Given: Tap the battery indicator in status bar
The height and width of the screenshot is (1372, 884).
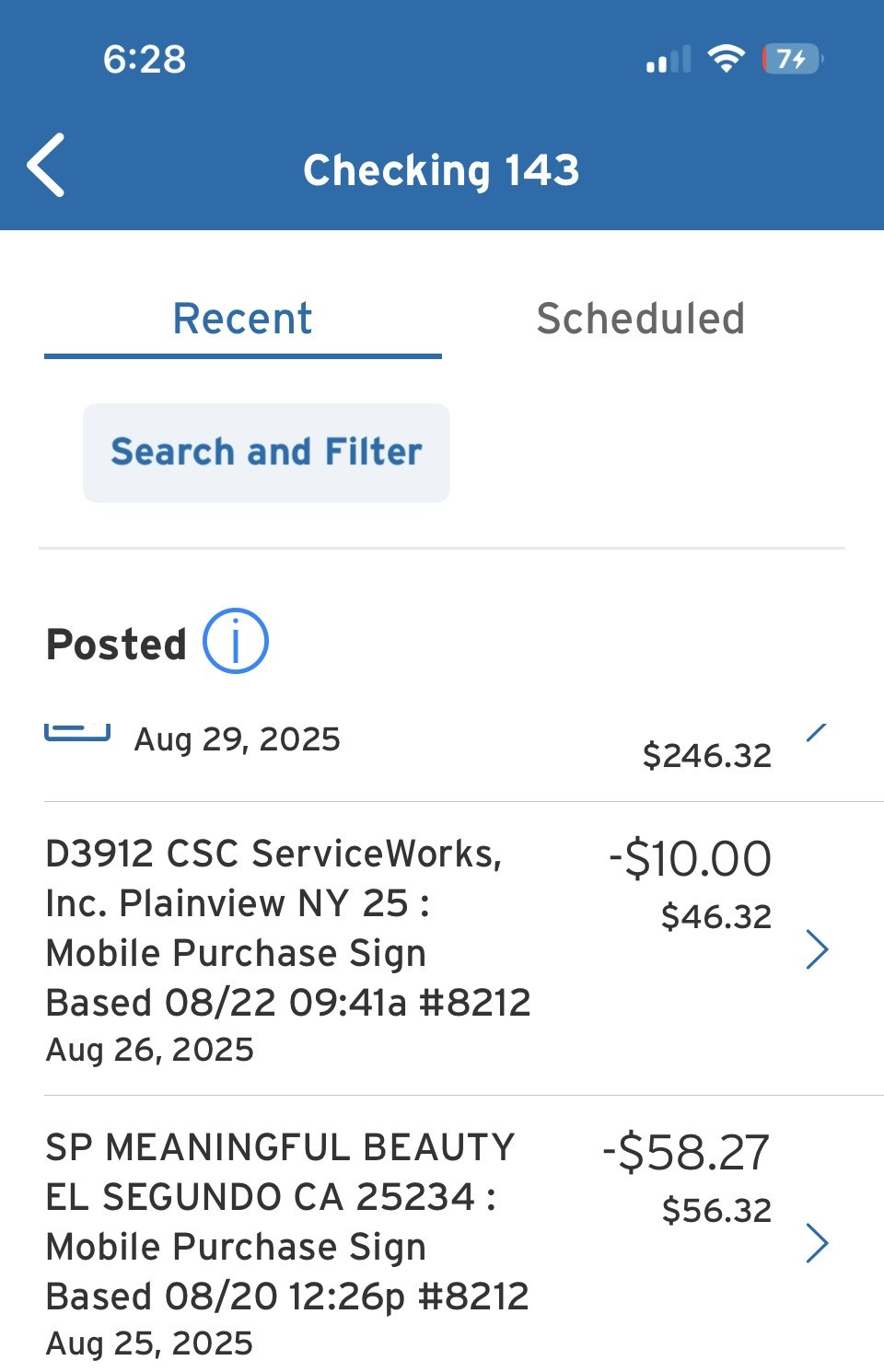Looking at the screenshot, I should tap(792, 60).
